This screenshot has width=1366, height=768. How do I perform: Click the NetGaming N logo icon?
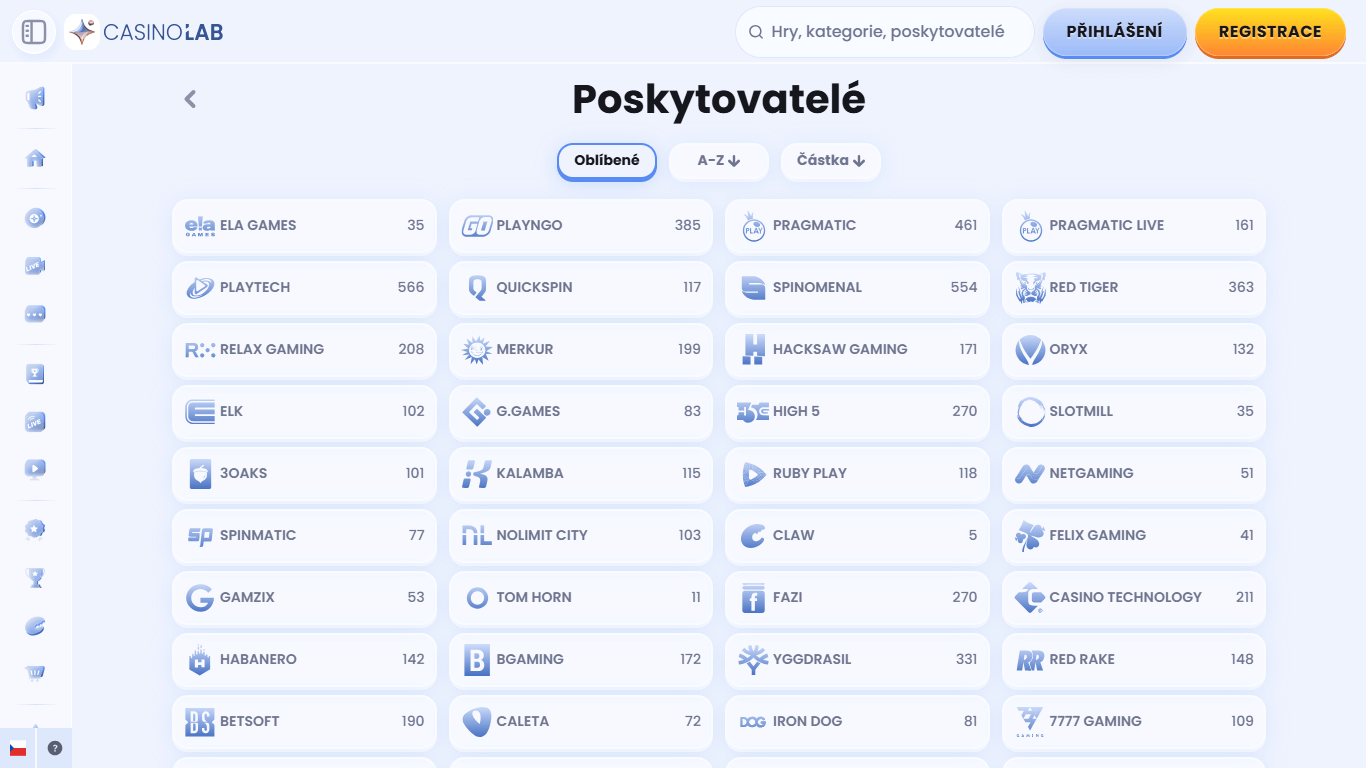pos(1030,474)
